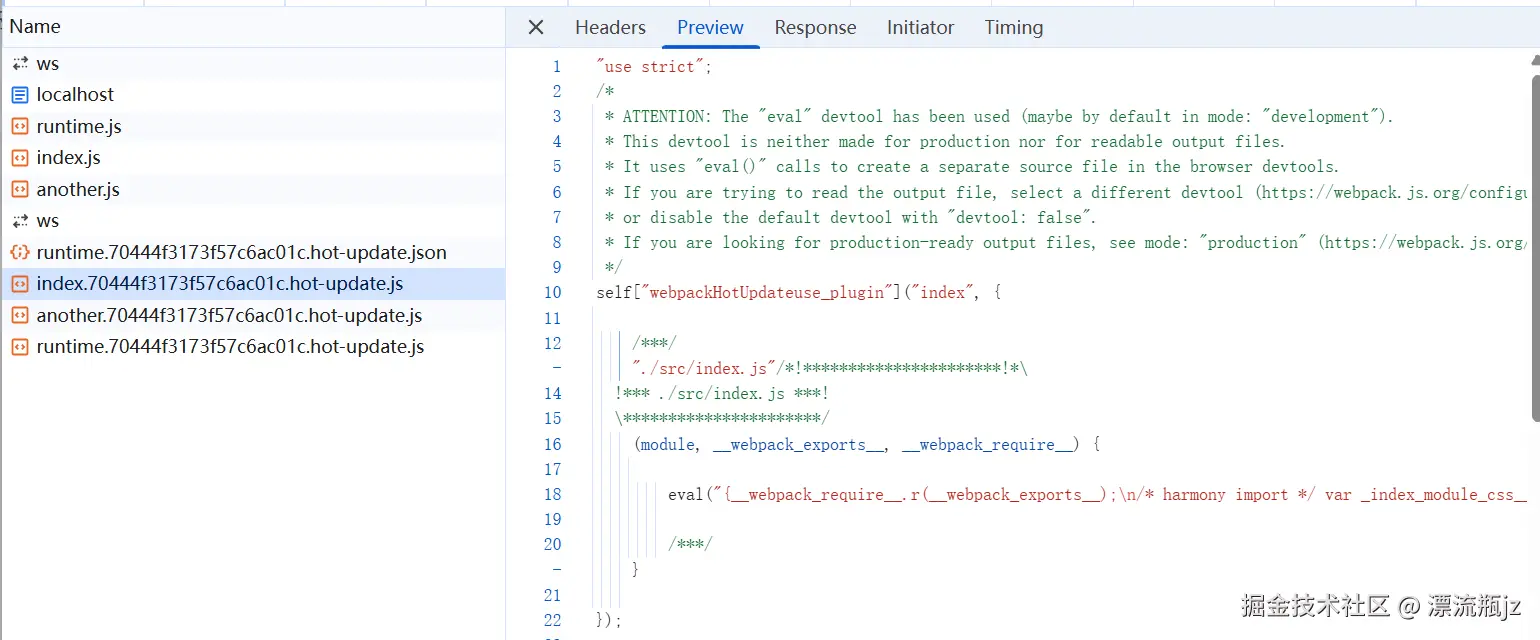Viewport: 1540px width, 640px height.
Task: Click the "use strict" line of code
Action: tap(653, 67)
